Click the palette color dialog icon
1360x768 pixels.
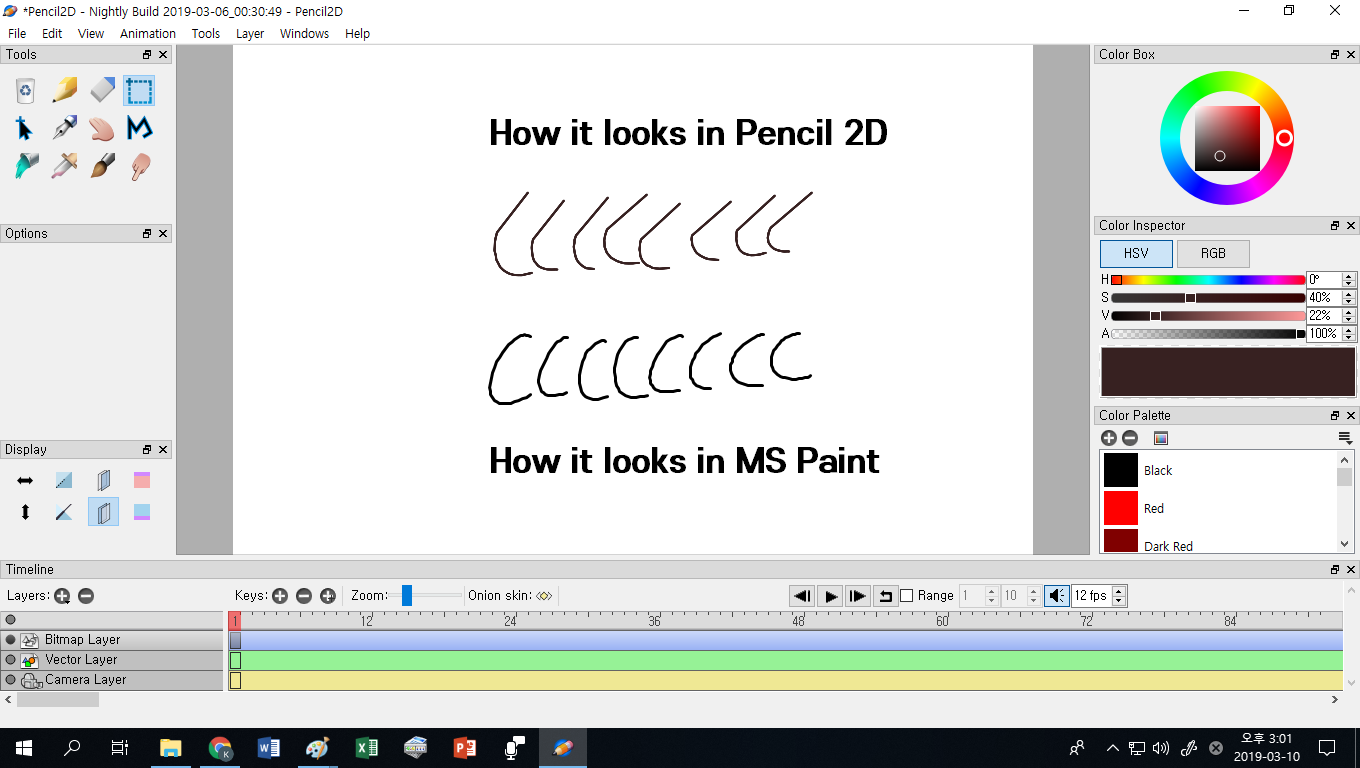click(1161, 438)
